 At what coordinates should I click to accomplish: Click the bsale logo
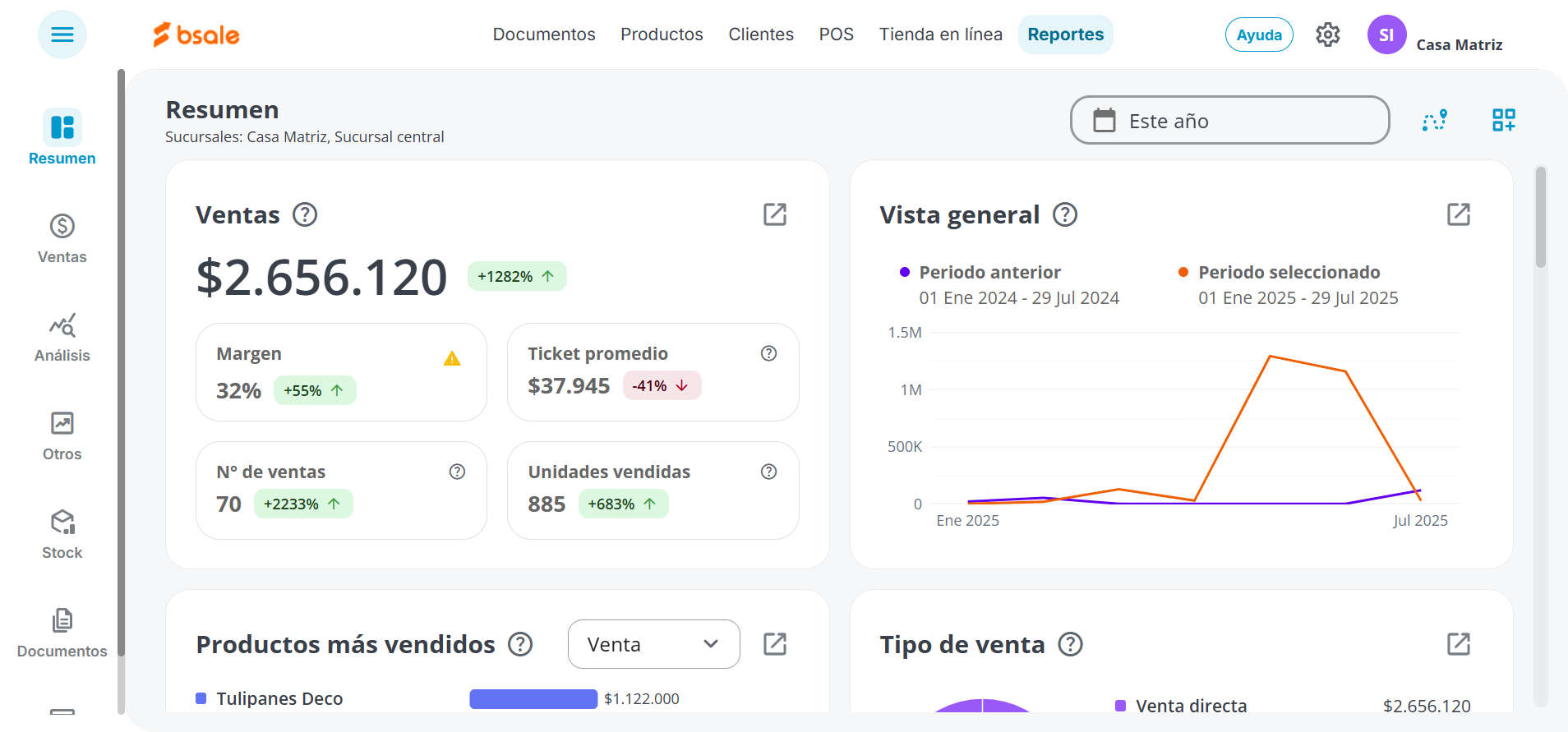(x=196, y=35)
